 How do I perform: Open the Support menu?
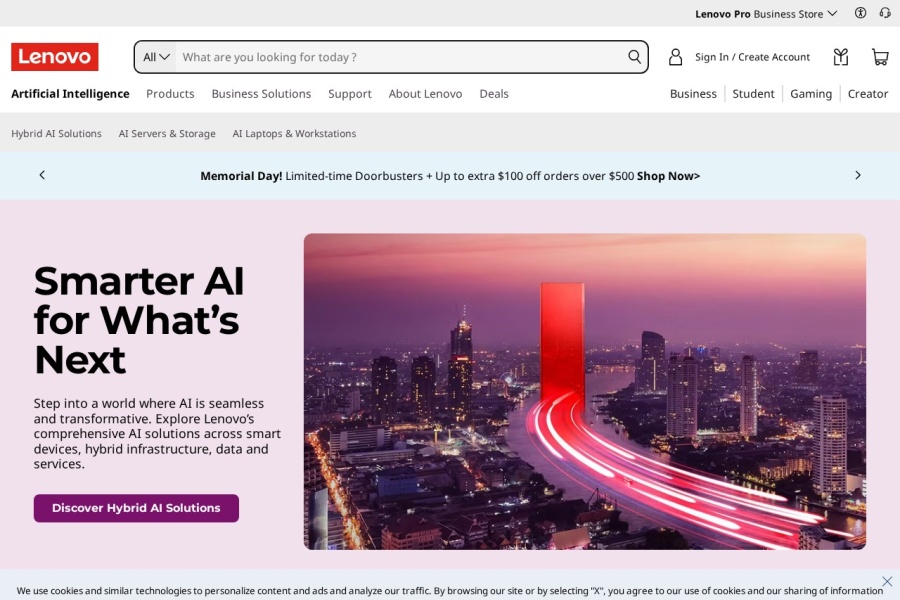tap(350, 94)
